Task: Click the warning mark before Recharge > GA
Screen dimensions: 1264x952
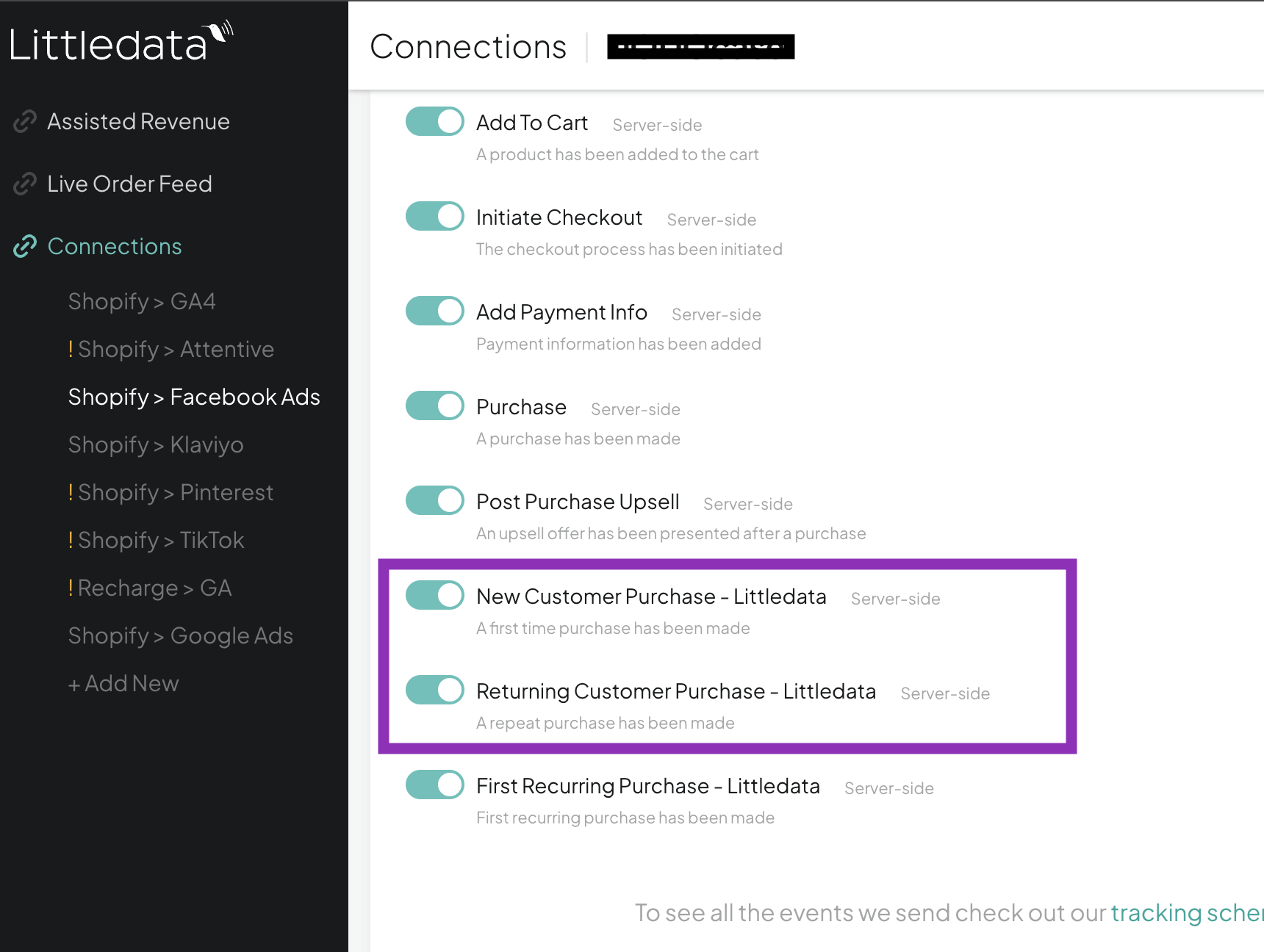Action: point(71,588)
